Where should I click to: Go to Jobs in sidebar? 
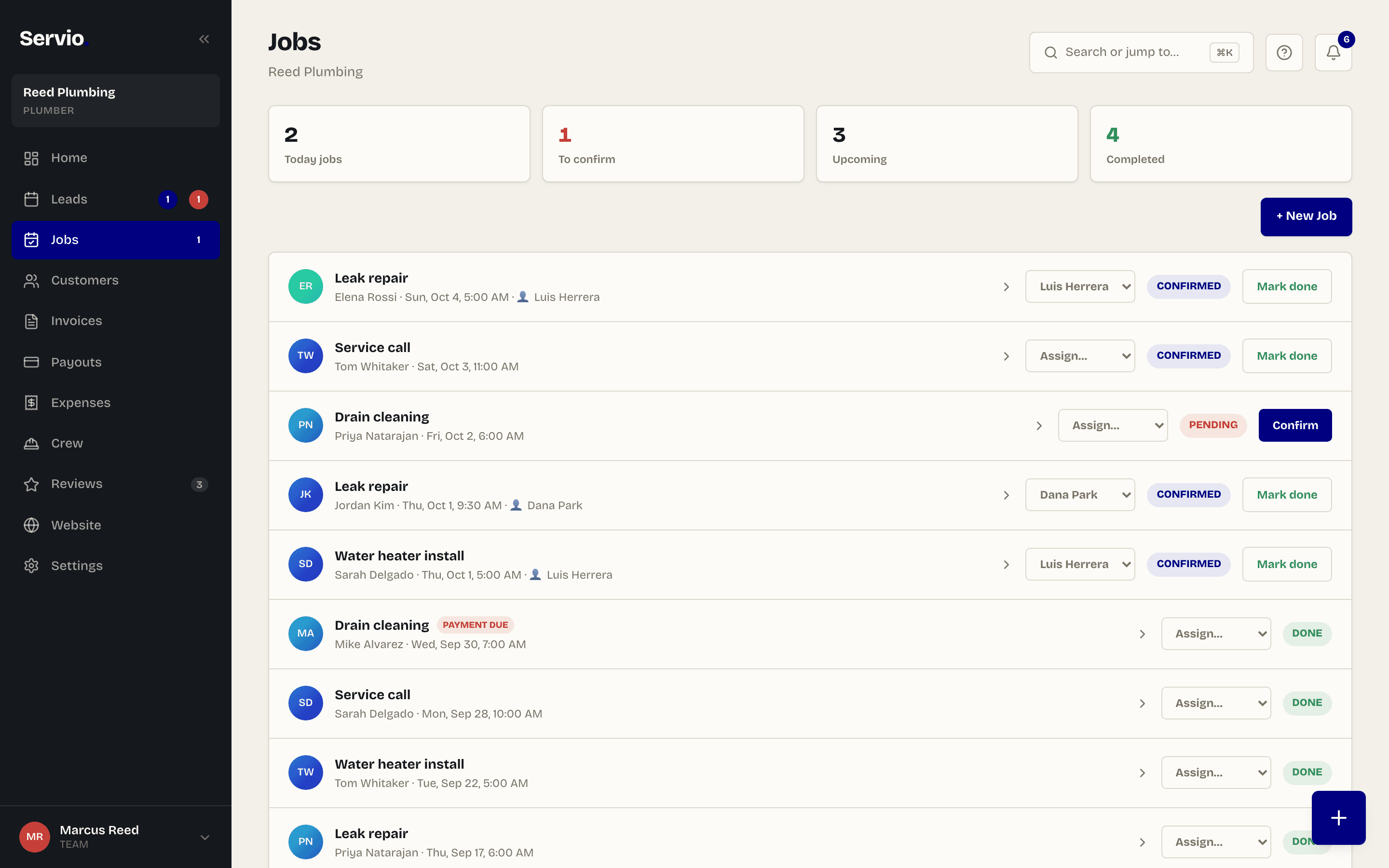pyautogui.click(x=115, y=240)
